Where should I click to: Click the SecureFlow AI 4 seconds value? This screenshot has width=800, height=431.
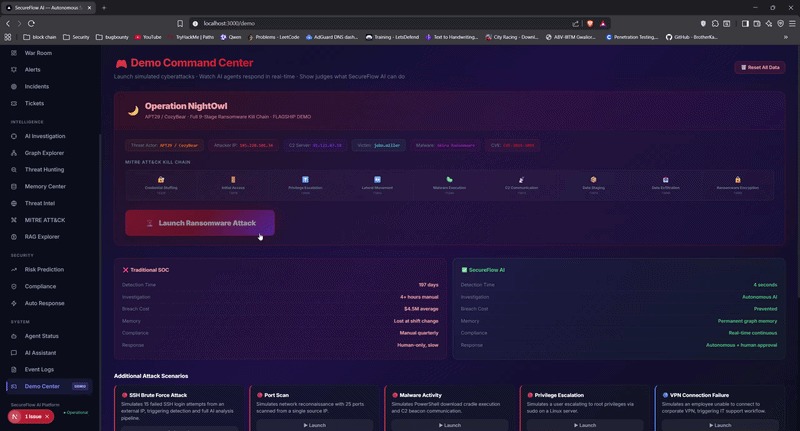click(765, 285)
